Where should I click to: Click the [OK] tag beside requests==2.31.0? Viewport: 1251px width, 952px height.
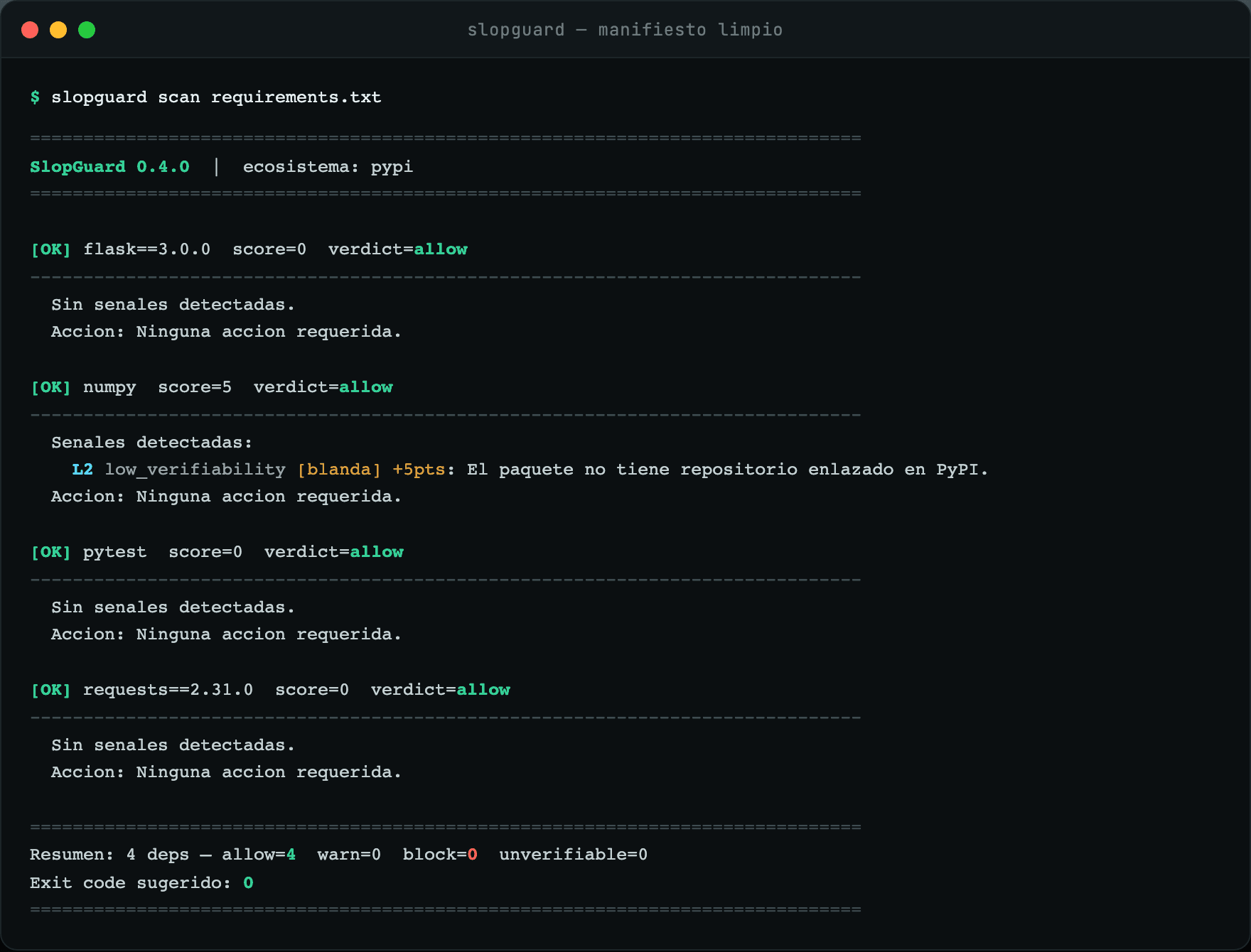click(50, 690)
